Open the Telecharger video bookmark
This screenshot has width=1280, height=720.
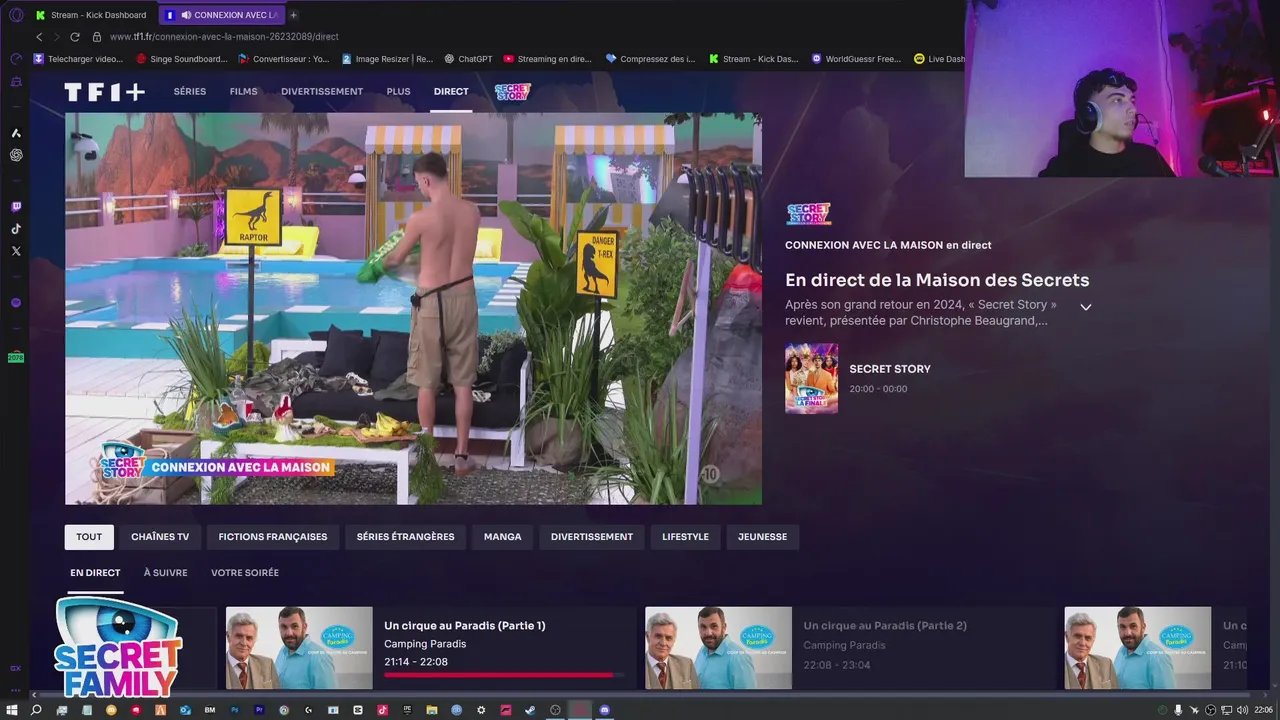(x=78, y=59)
